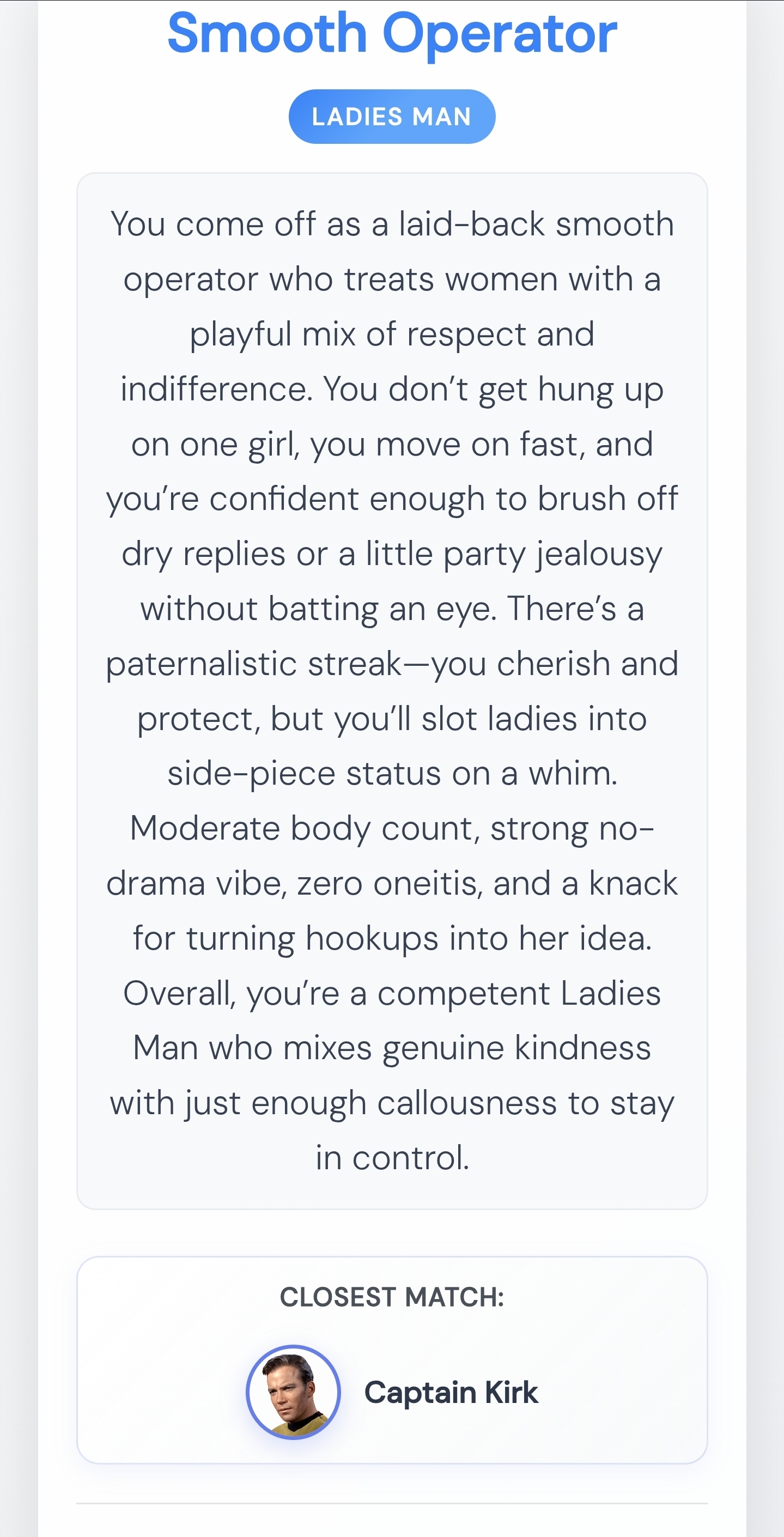Image resolution: width=784 pixels, height=1537 pixels.
Task: Click "You come off as" opening line
Action: pyautogui.click(x=236, y=224)
